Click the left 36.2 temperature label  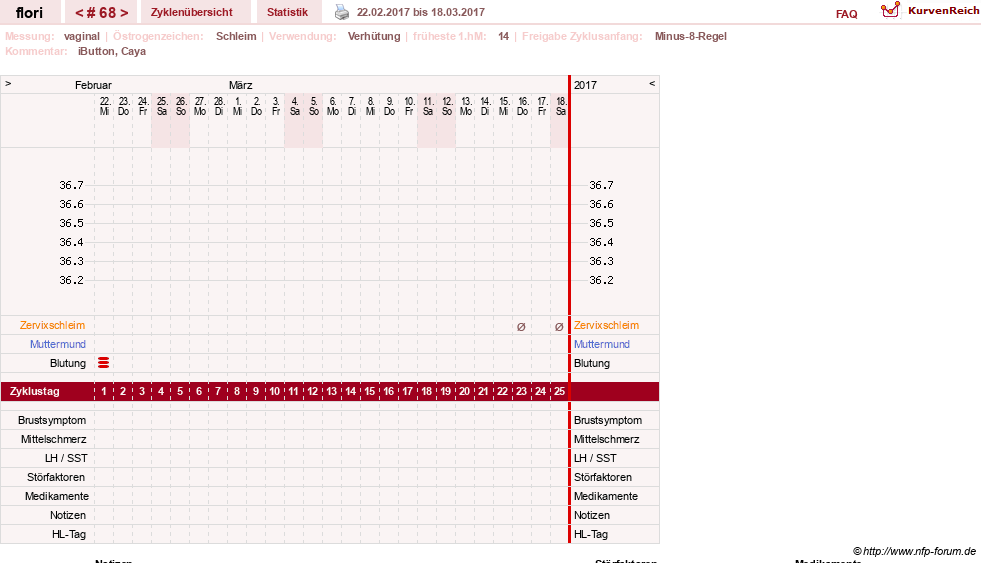coord(71,280)
